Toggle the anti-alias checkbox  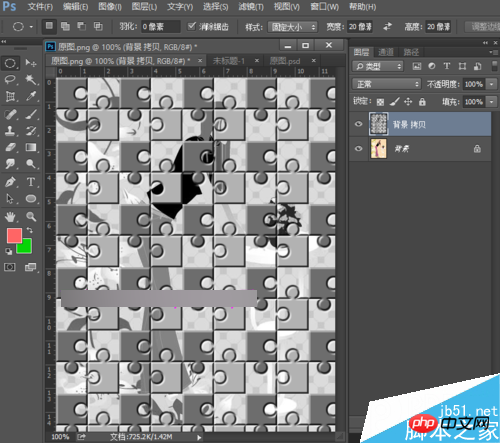pyautogui.click(x=191, y=26)
